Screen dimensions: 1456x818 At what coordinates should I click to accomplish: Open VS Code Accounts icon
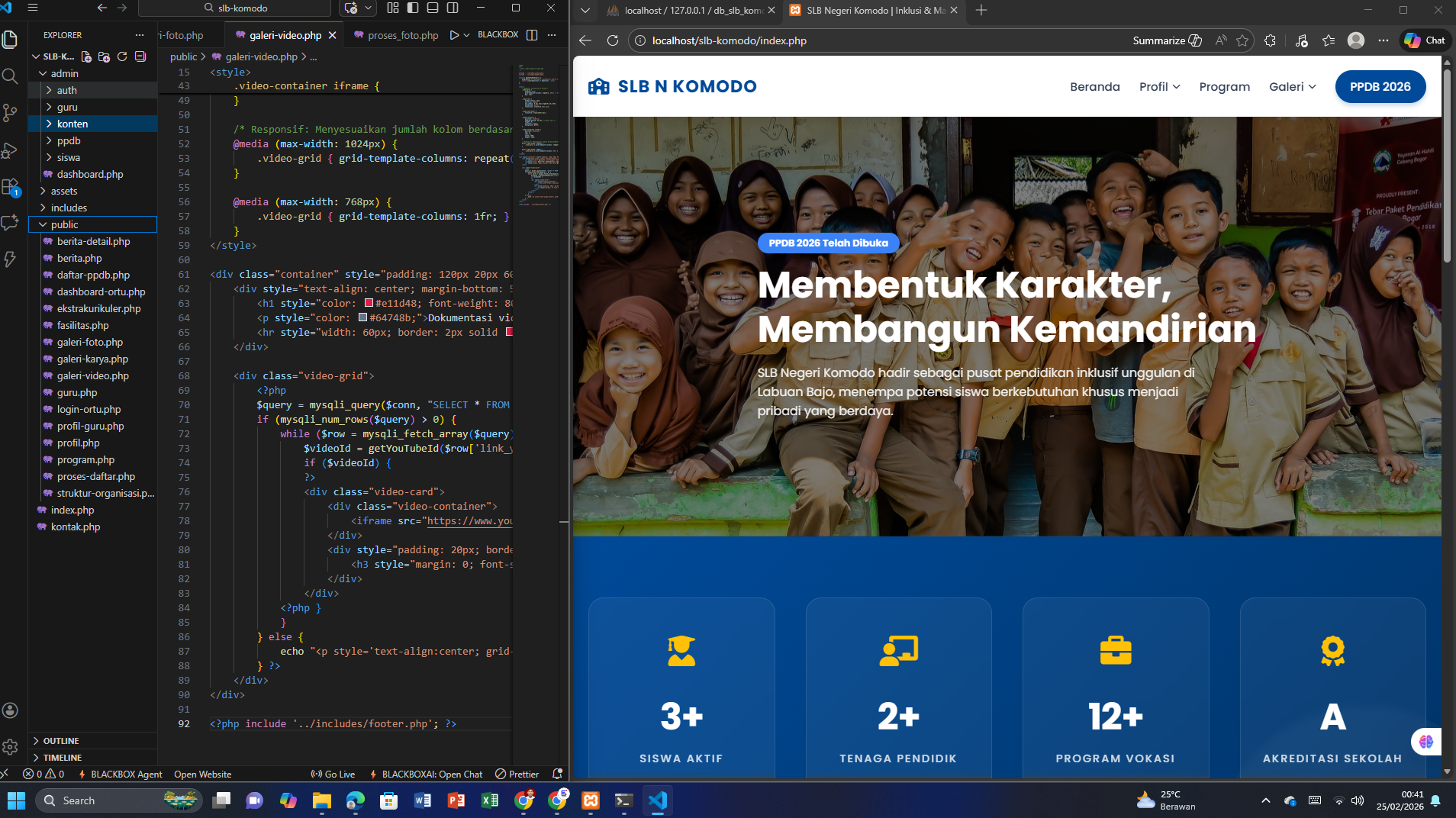tap(10, 710)
